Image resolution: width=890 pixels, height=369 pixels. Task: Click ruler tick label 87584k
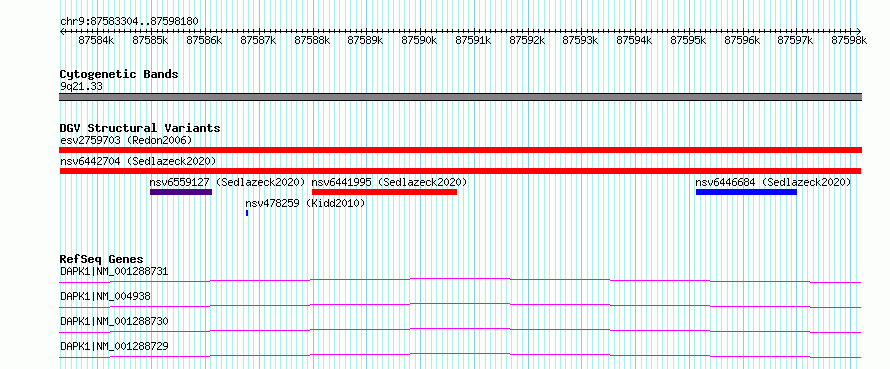pos(96,40)
